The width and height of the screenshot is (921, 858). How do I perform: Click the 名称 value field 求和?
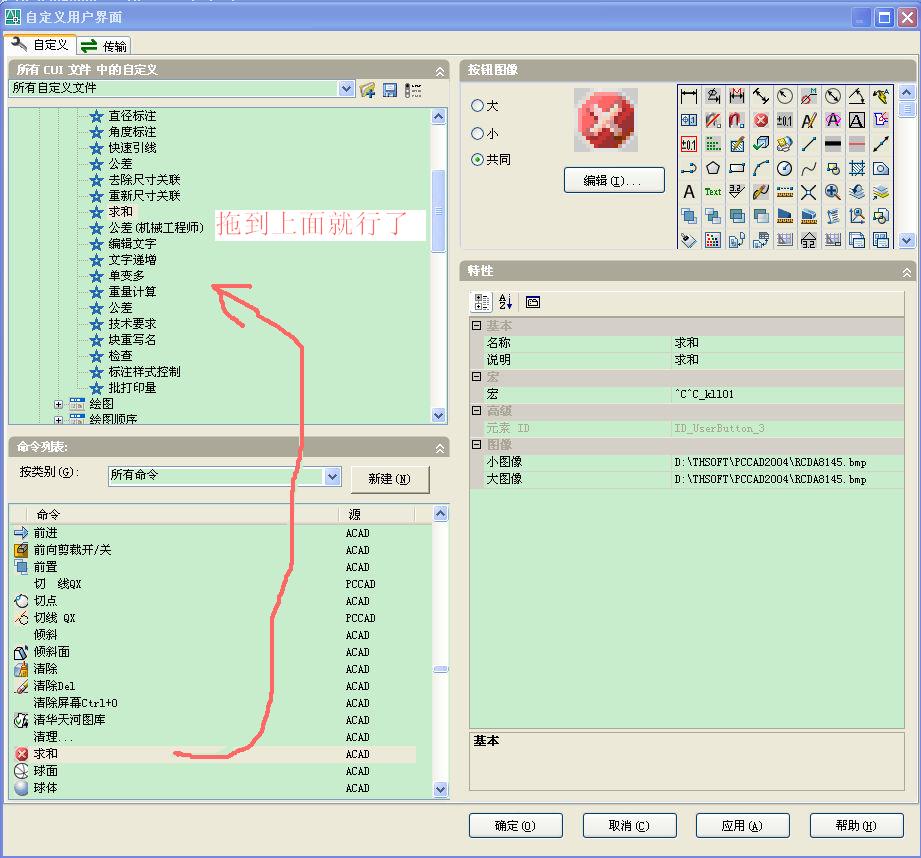(x=788, y=342)
